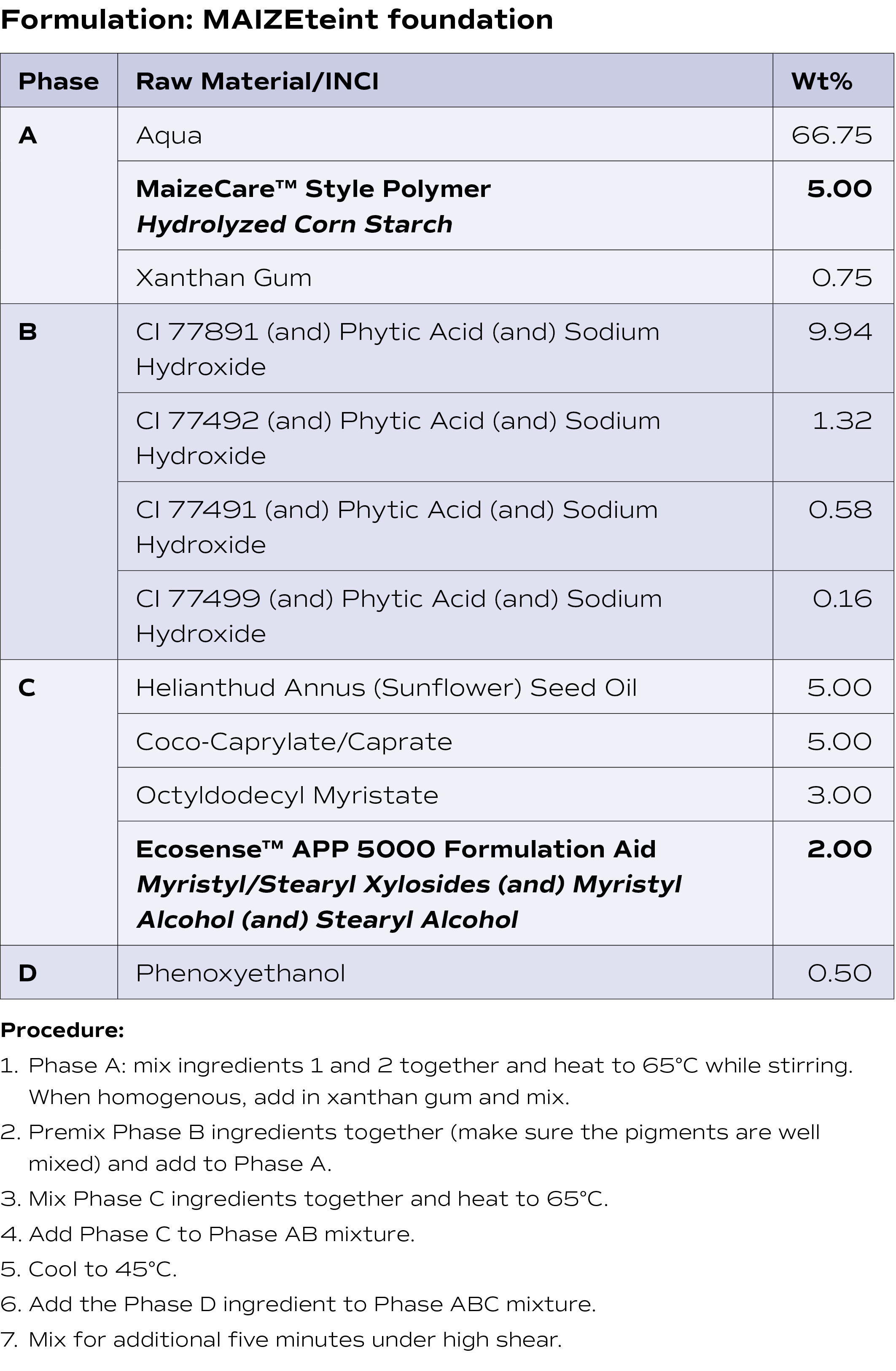
Task: Click the 'Formulation: MAIZEteint foundation' heading
Action: tap(277, 20)
